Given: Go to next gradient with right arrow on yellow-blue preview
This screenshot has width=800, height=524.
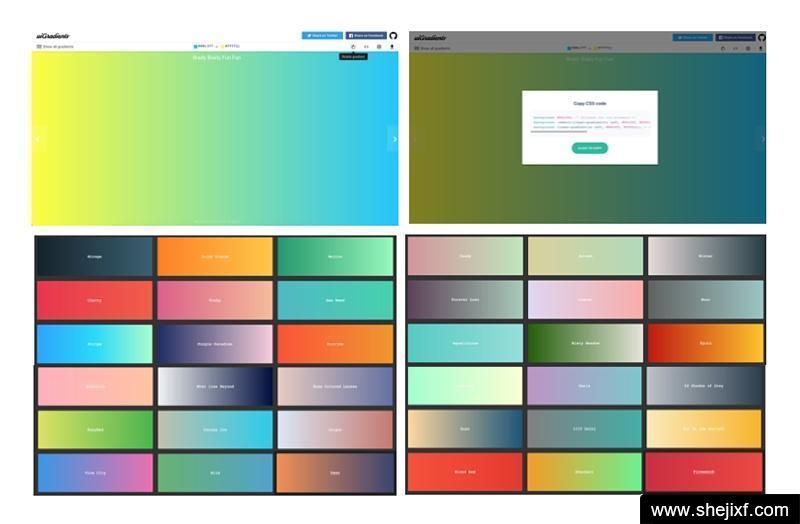Looking at the screenshot, I should (x=393, y=139).
